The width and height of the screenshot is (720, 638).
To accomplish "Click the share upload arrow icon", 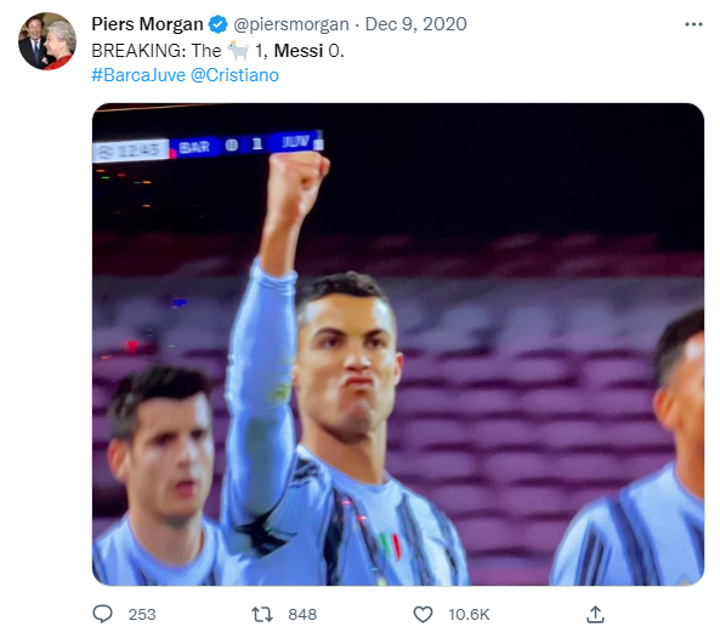I will (595, 613).
